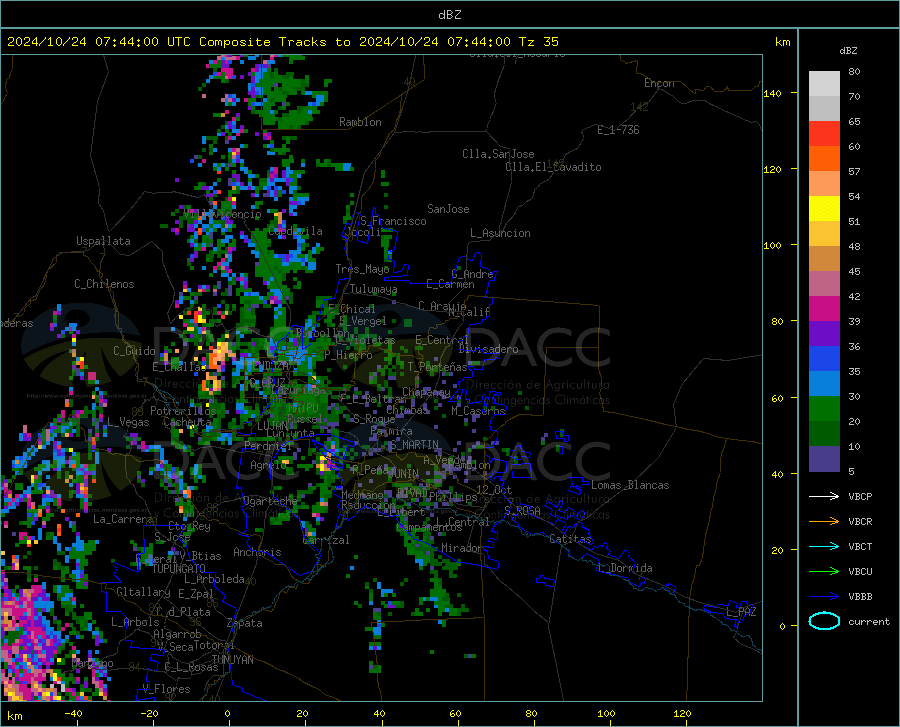Click the dBZ heading above the color legend

click(848, 50)
